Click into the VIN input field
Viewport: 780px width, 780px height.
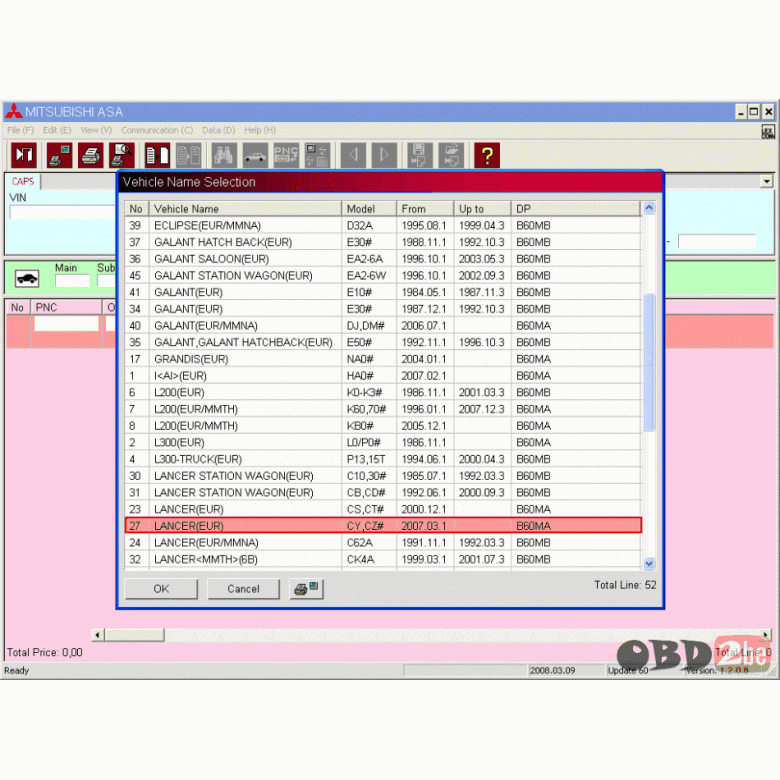click(63, 212)
